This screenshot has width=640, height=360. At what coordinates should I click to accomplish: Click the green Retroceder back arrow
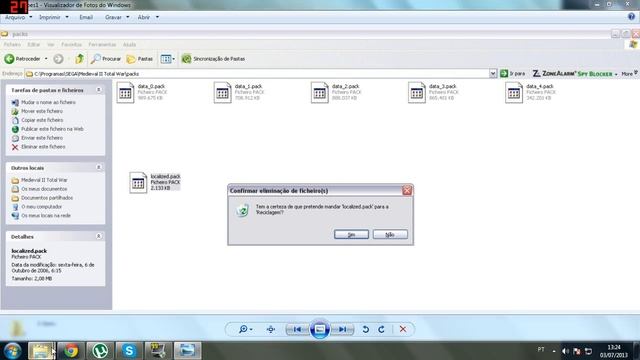(9, 59)
